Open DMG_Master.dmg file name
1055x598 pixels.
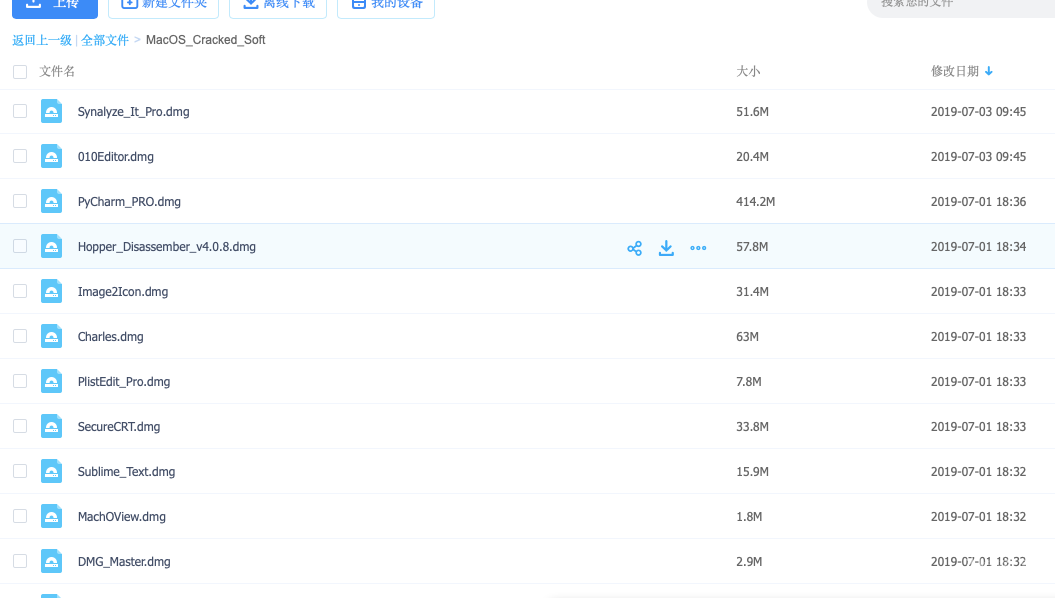click(124, 562)
